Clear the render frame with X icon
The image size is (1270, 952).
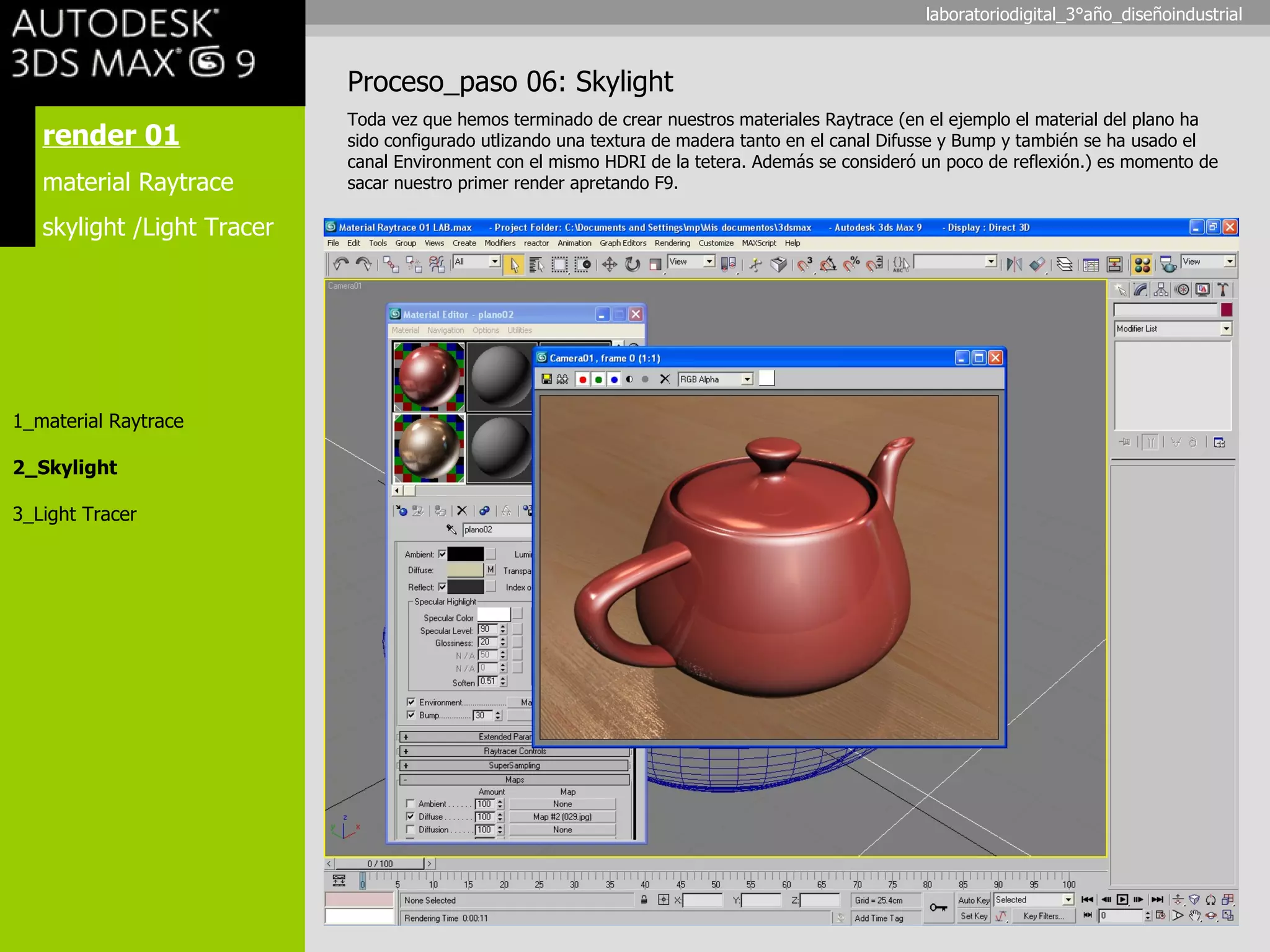pos(665,379)
